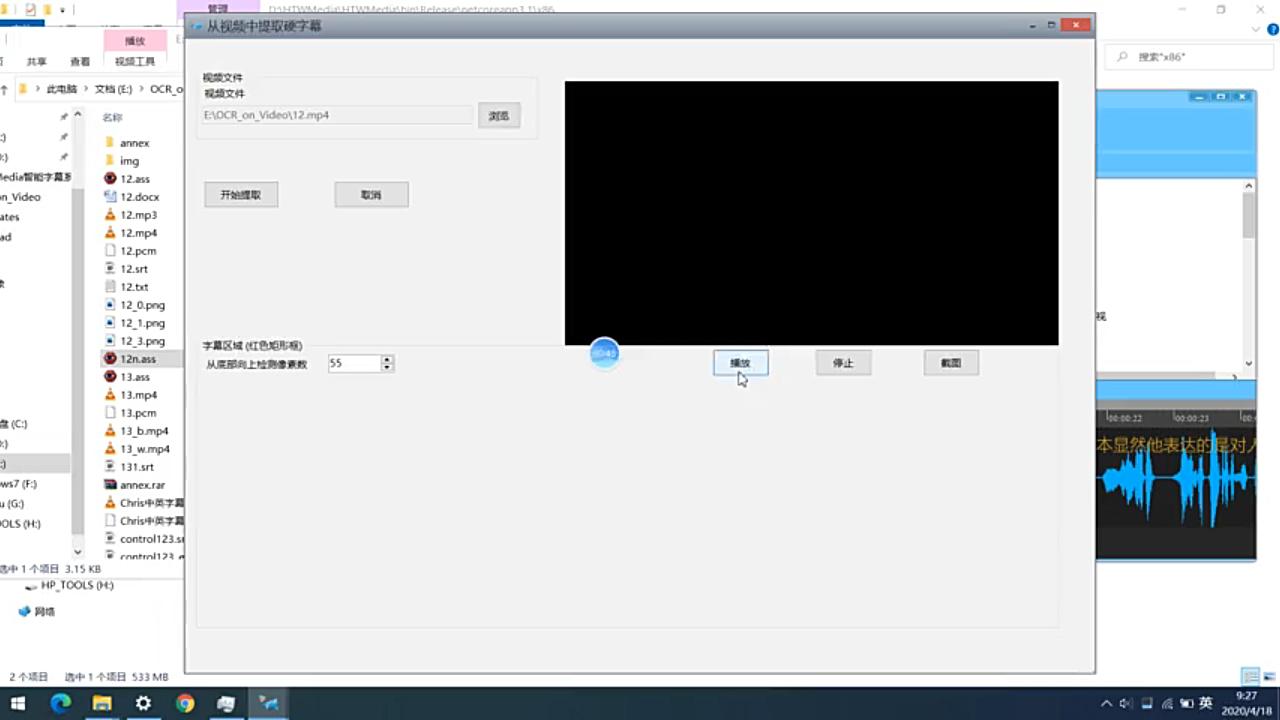Viewport: 1280px width, 720px height.
Task: Click the right window's vertical scrollbar thumb
Action: [1249, 215]
